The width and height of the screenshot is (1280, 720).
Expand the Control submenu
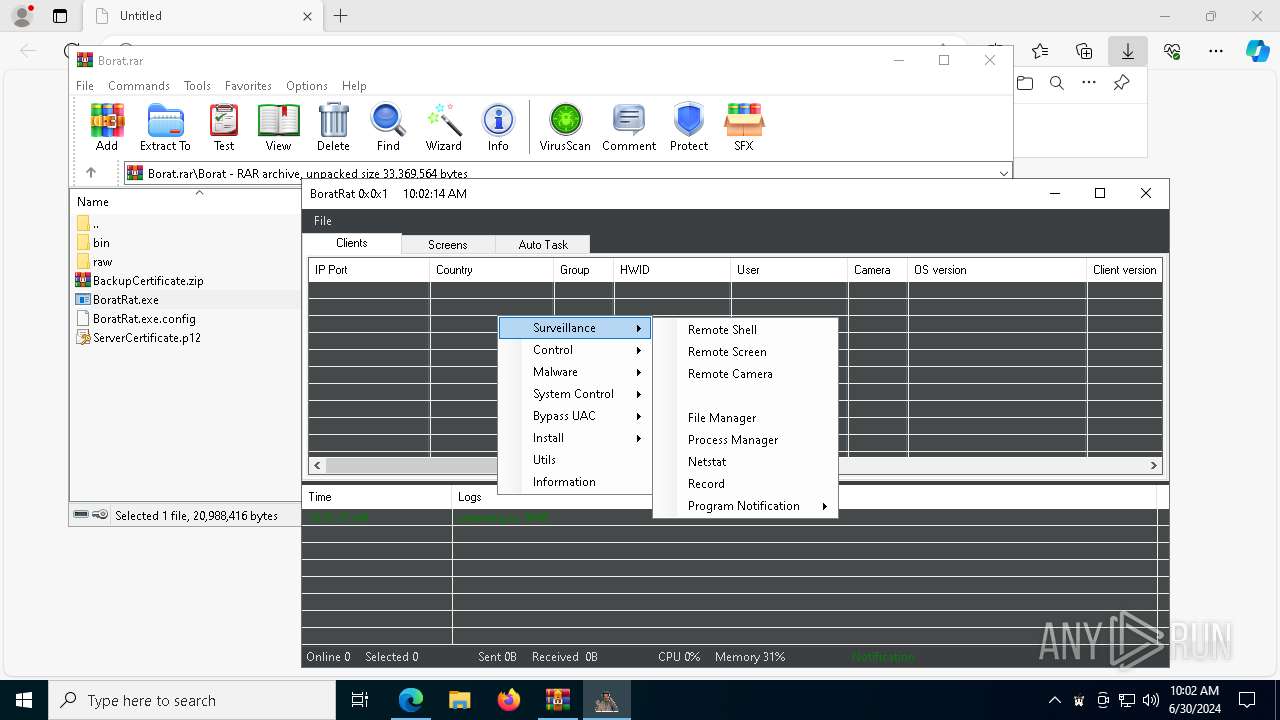pos(574,350)
